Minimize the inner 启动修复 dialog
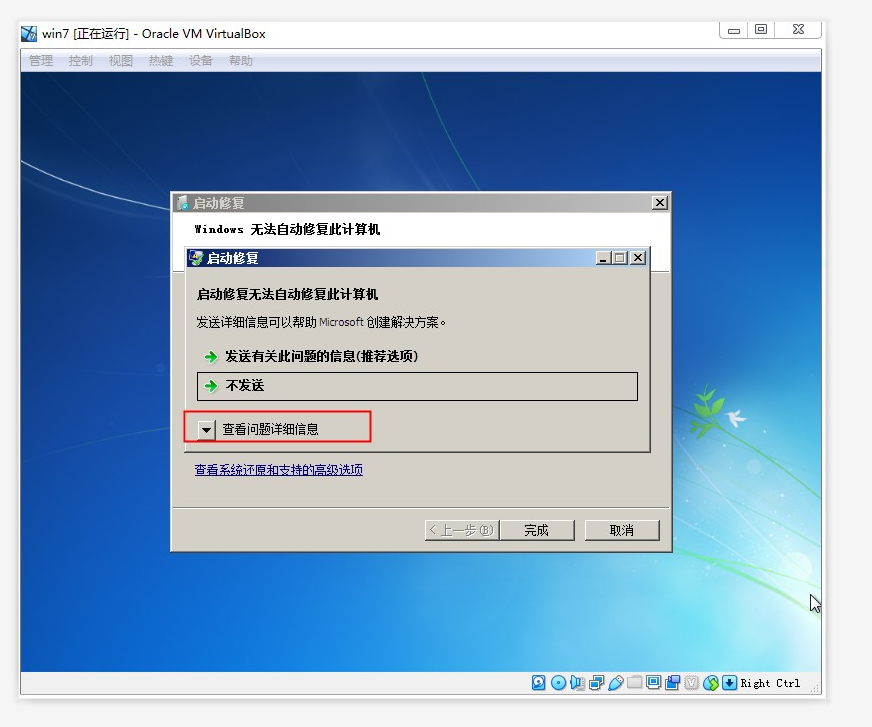The image size is (872, 727). (x=603, y=258)
